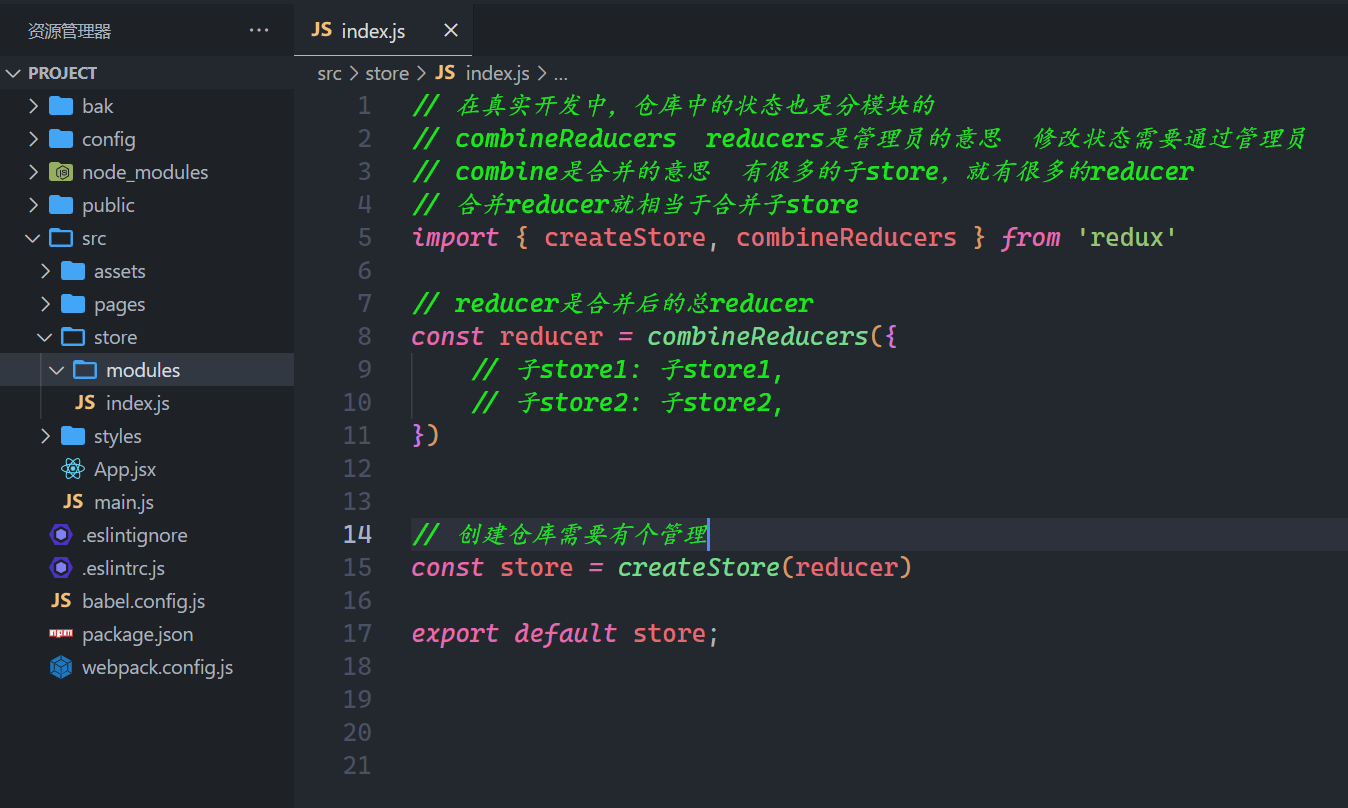
Task: Expand the pages folder chevron
Action: coord(45,304)
